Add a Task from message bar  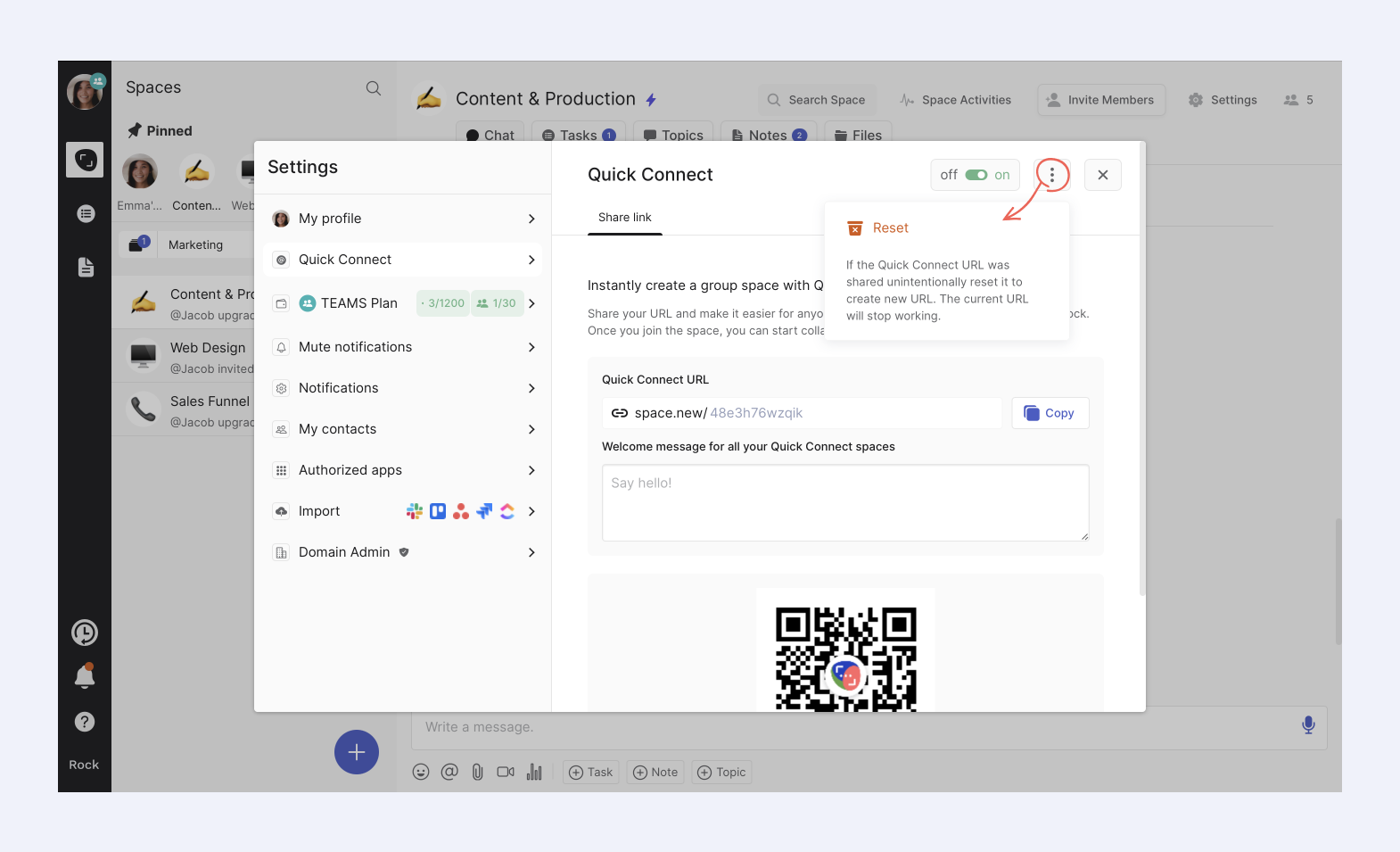coord(591,773)
